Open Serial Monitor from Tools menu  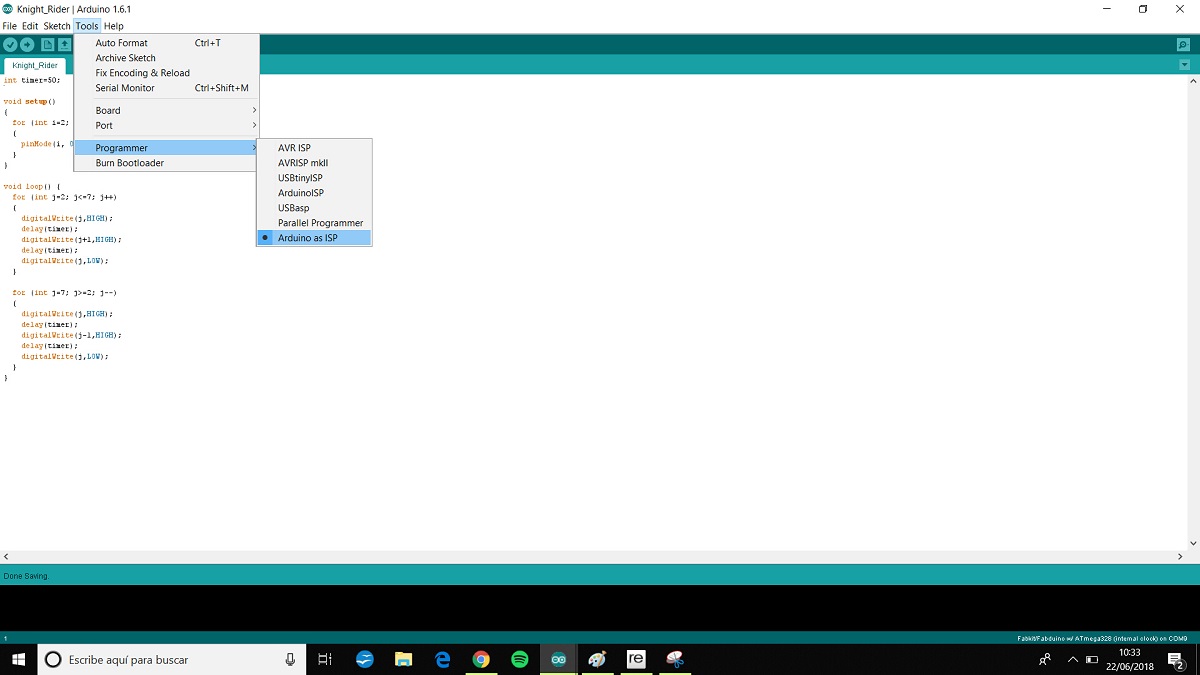pos(167,88)
